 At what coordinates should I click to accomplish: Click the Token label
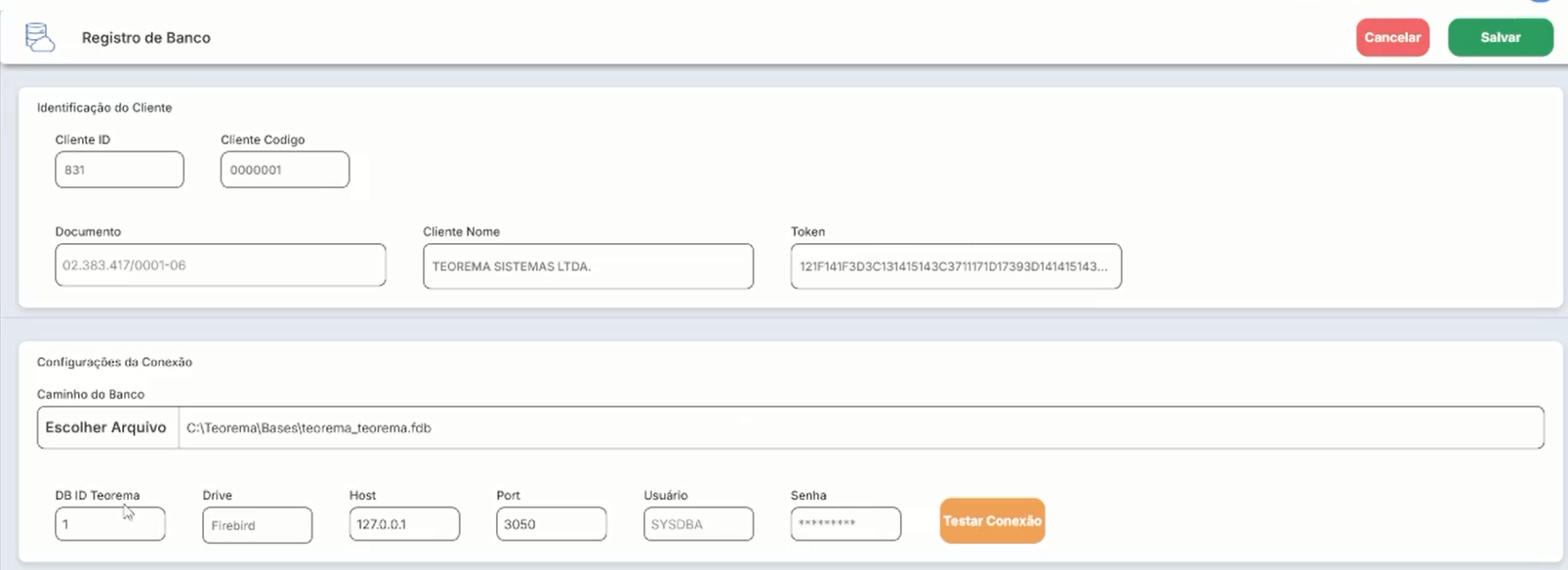807,231
